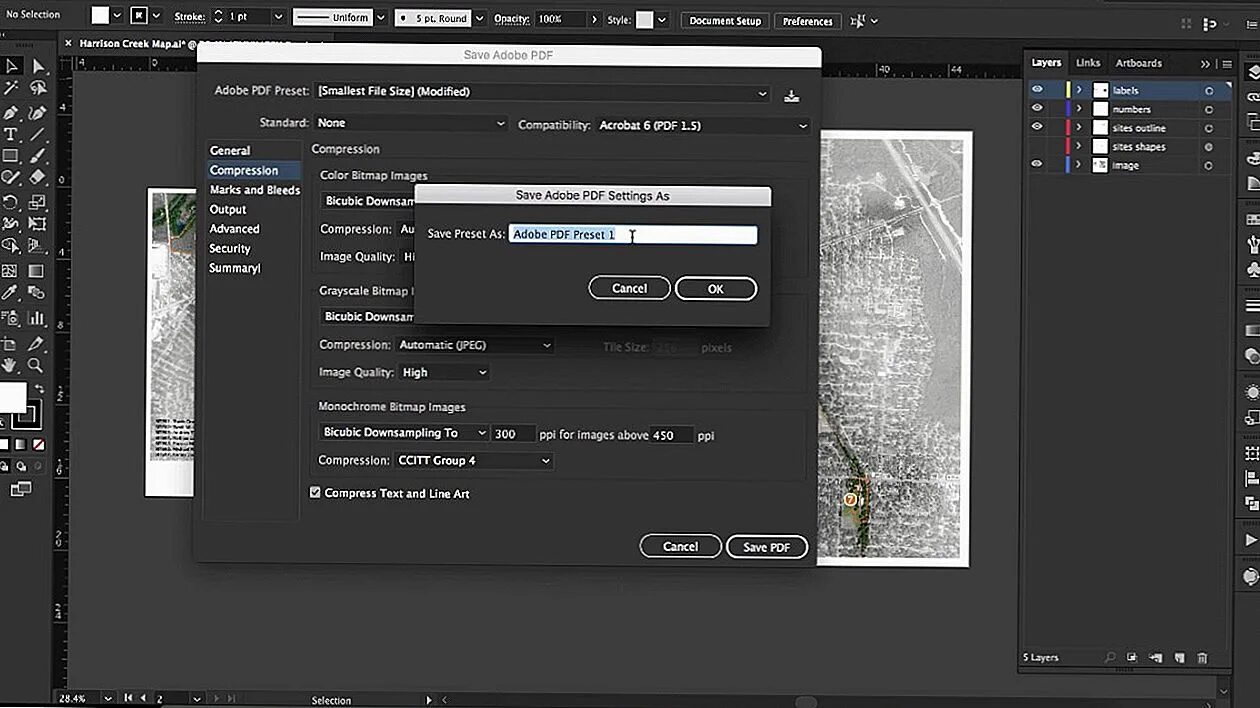
Task: Open the Security section
Action: [x=230, y=249]
